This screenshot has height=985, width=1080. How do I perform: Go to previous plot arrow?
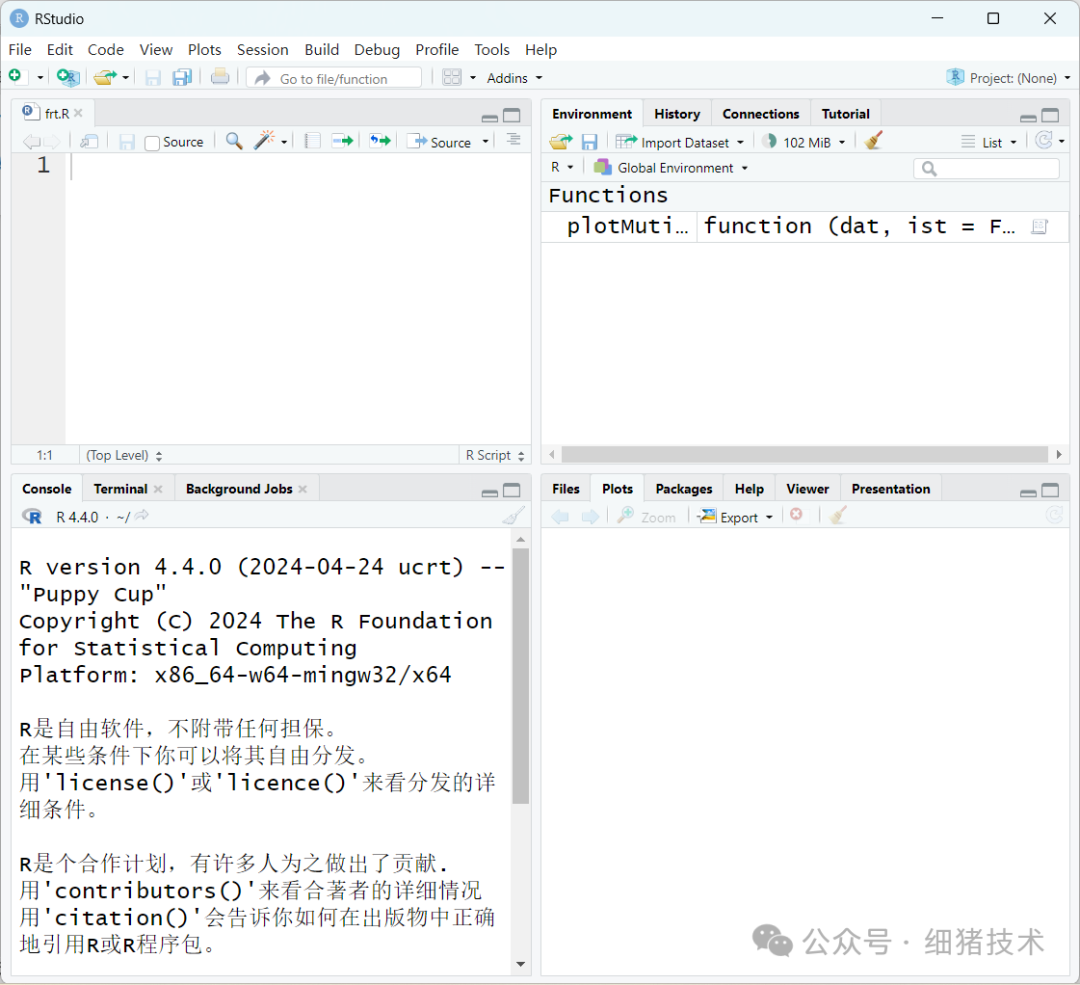[x=560, y=517]
